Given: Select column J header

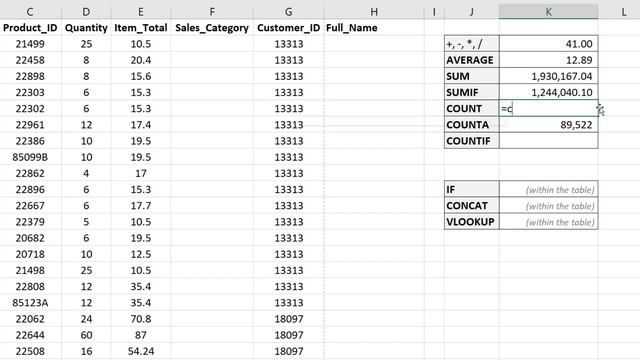Looking at the screenshot, I should point(471,12).
